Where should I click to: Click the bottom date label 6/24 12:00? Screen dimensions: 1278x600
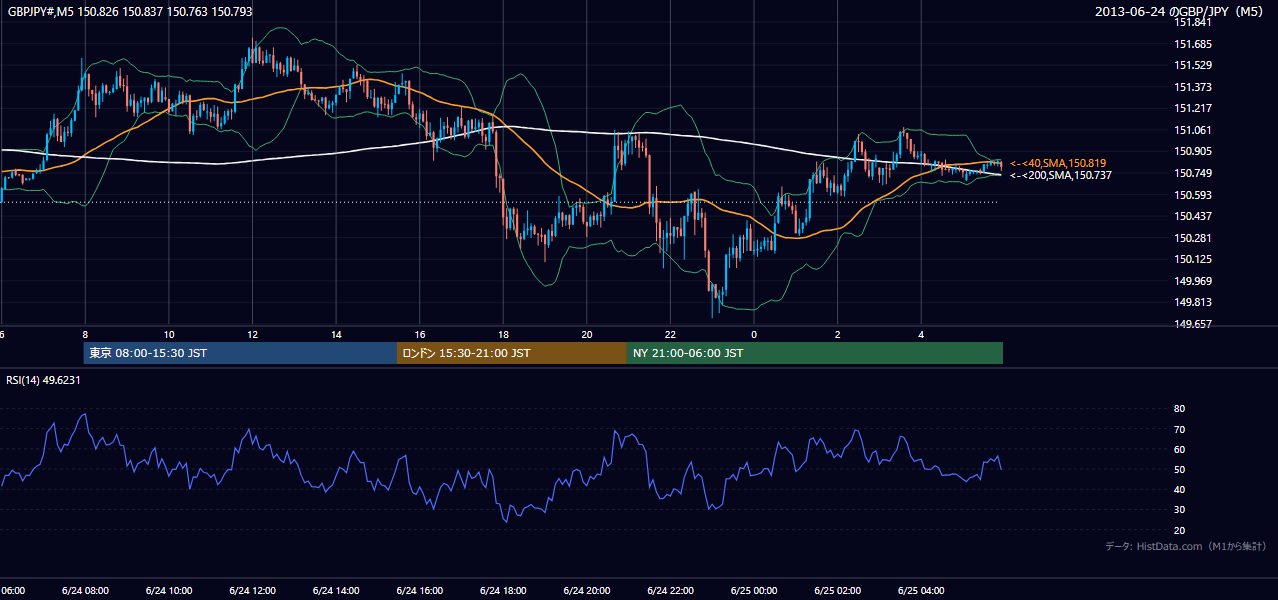pyautogui.click(x=253, y=590)
